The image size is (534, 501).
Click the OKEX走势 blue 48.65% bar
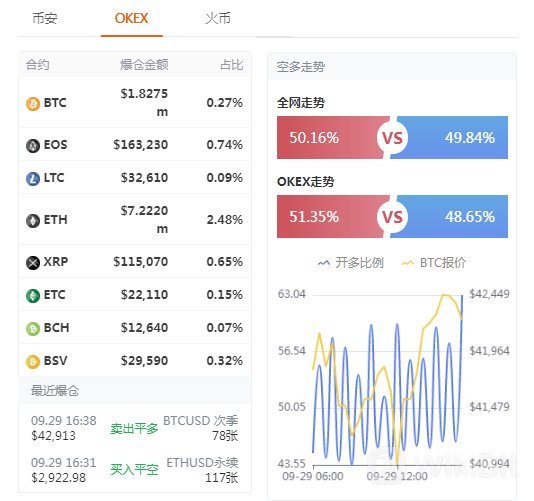(450, 217)
